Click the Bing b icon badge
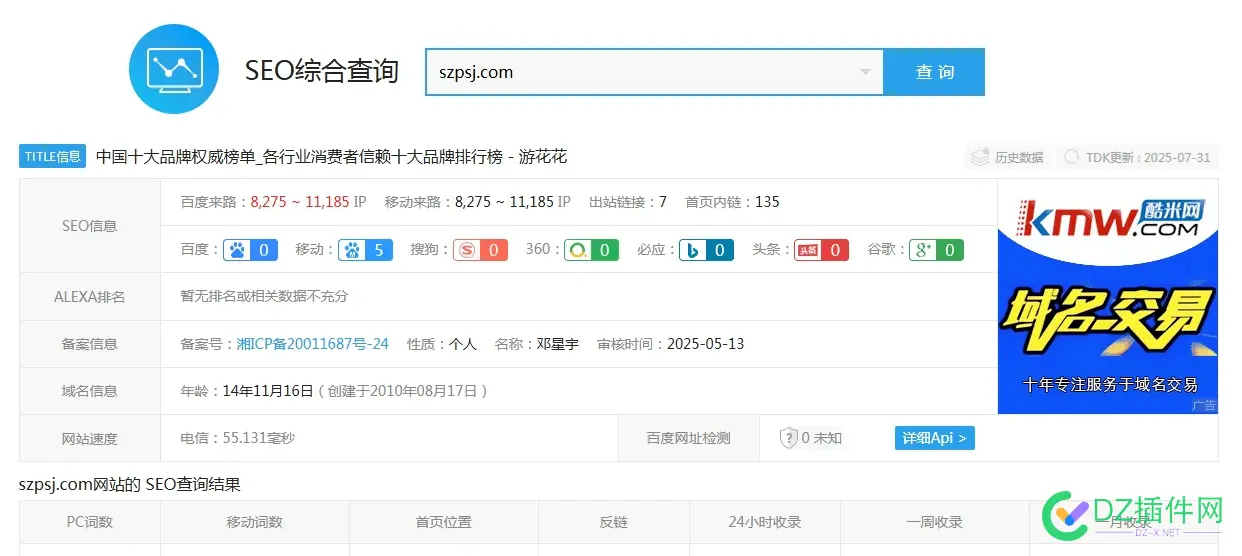The height and width of the screenshot is (556, 1242). (x=706, y=250)
